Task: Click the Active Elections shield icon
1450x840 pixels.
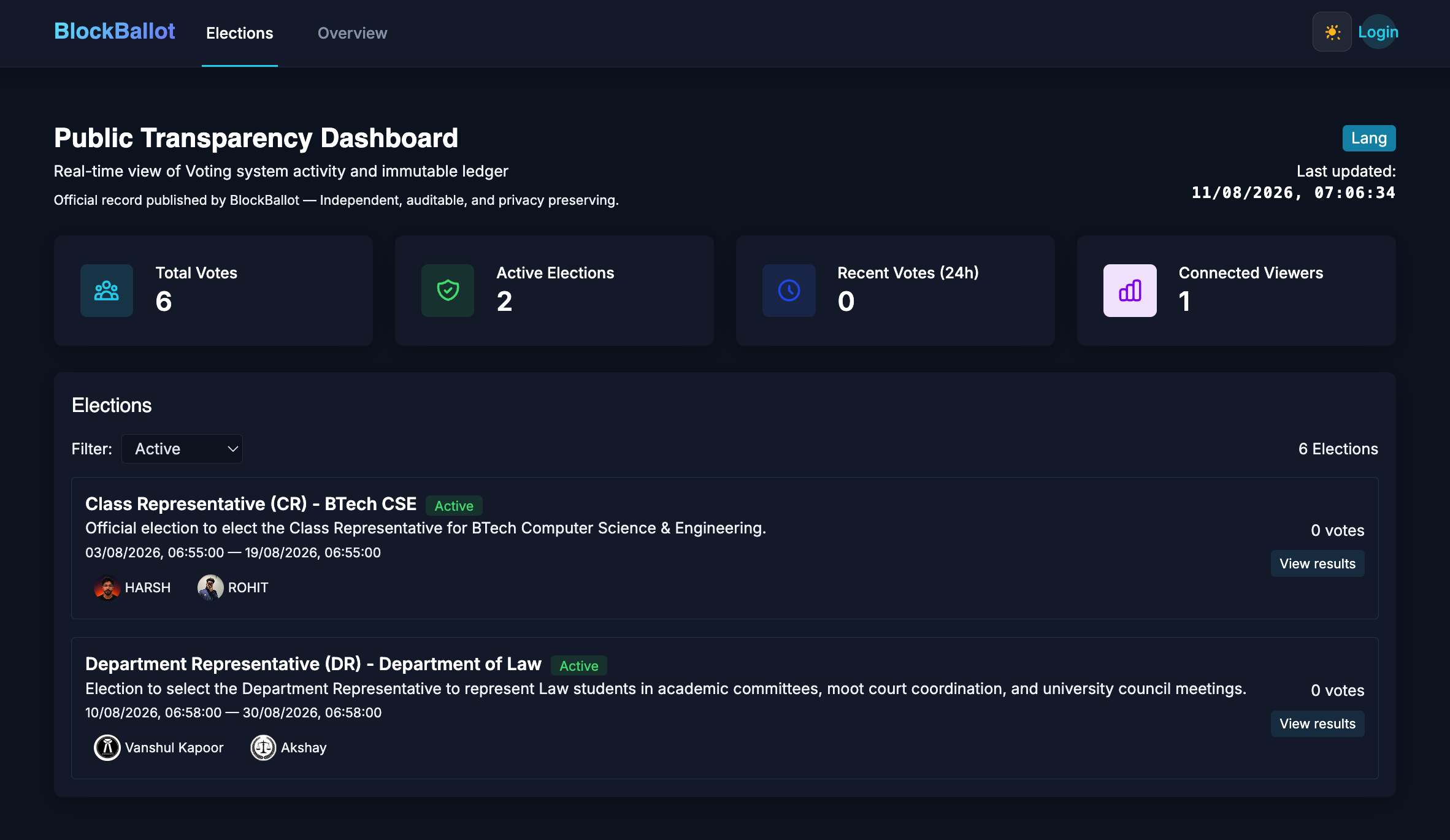Action: click(x=448, y=291)
